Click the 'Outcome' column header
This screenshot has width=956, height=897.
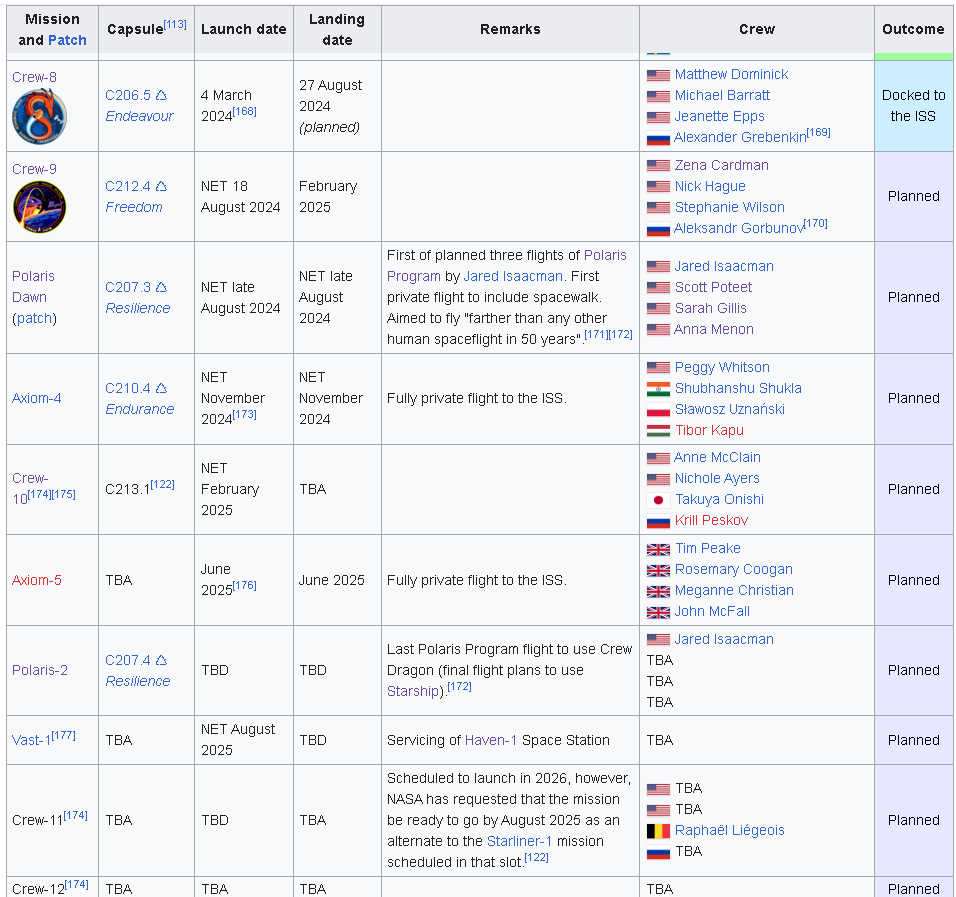[x=913, y=29]
